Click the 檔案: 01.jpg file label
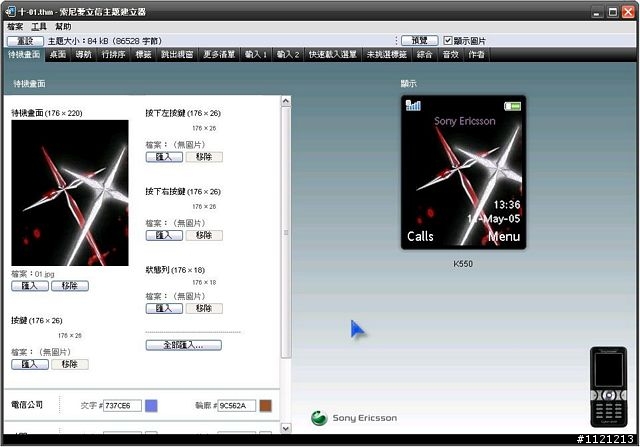Image resolution: width=640 pixels, height=447 pixels. coord(33,274)
